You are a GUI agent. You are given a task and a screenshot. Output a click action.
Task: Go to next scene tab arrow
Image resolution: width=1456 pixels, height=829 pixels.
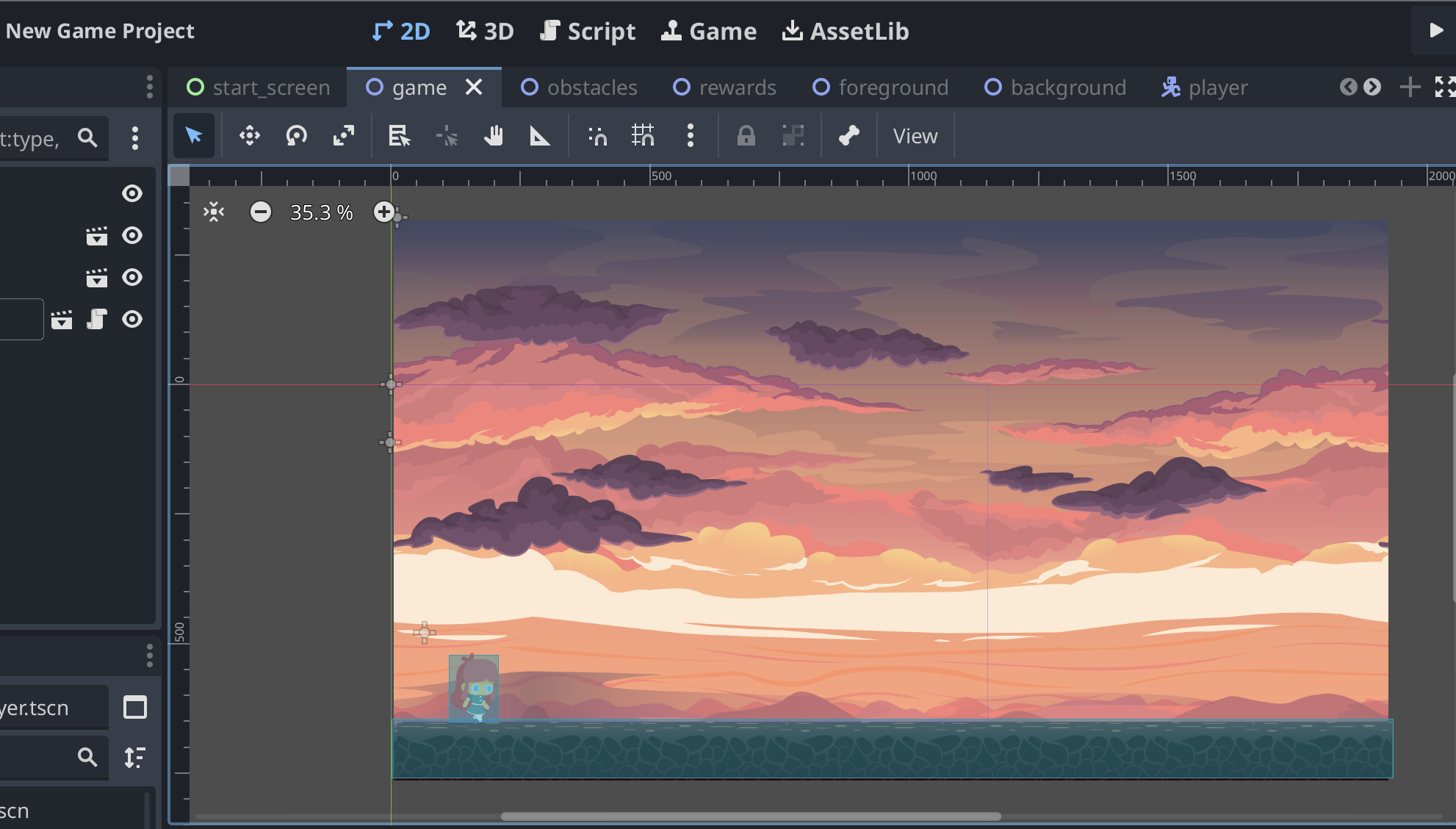click(x=1372, y=87)
